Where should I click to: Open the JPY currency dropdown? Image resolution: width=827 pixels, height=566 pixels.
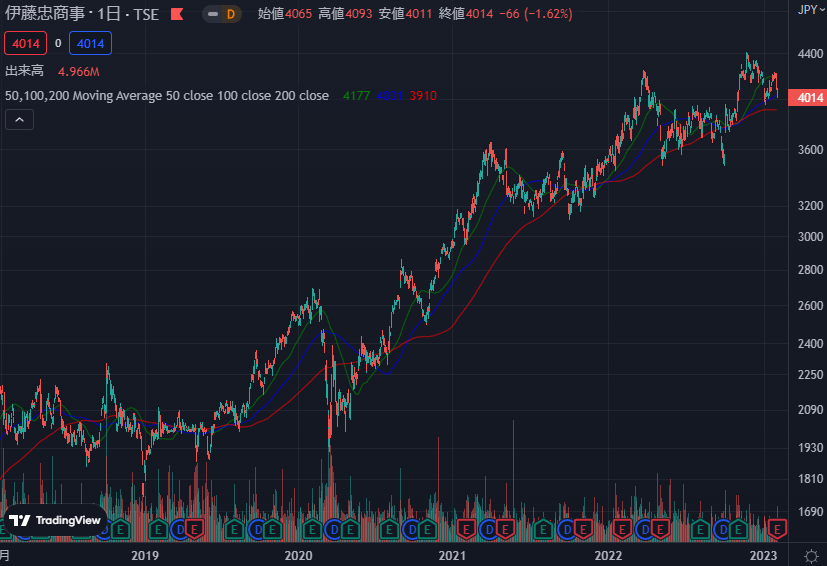[x=811, y=9]
